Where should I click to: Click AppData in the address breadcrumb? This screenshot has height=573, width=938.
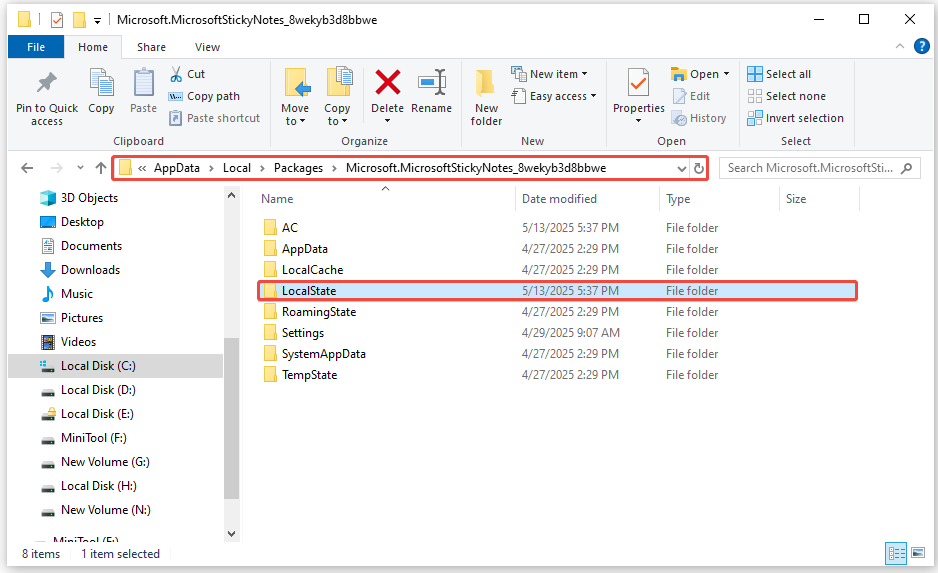[176, 168]
